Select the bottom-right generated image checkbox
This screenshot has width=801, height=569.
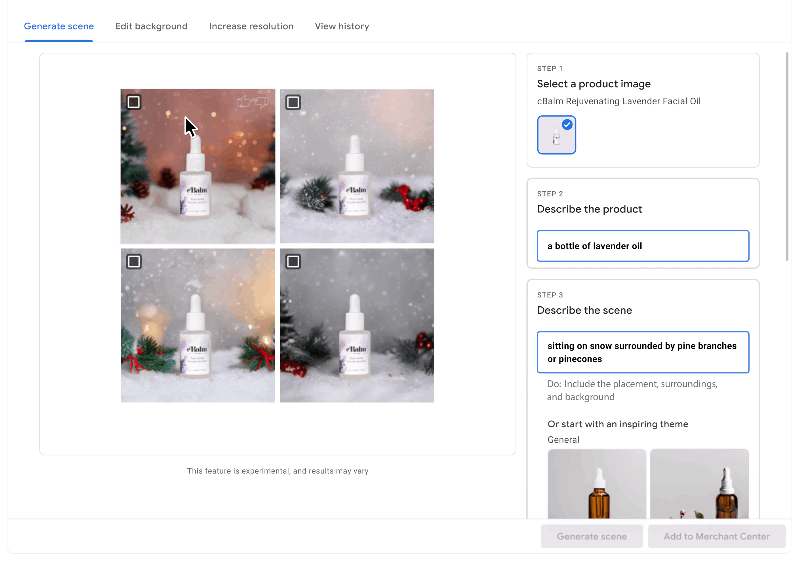(x=293, y=261)
